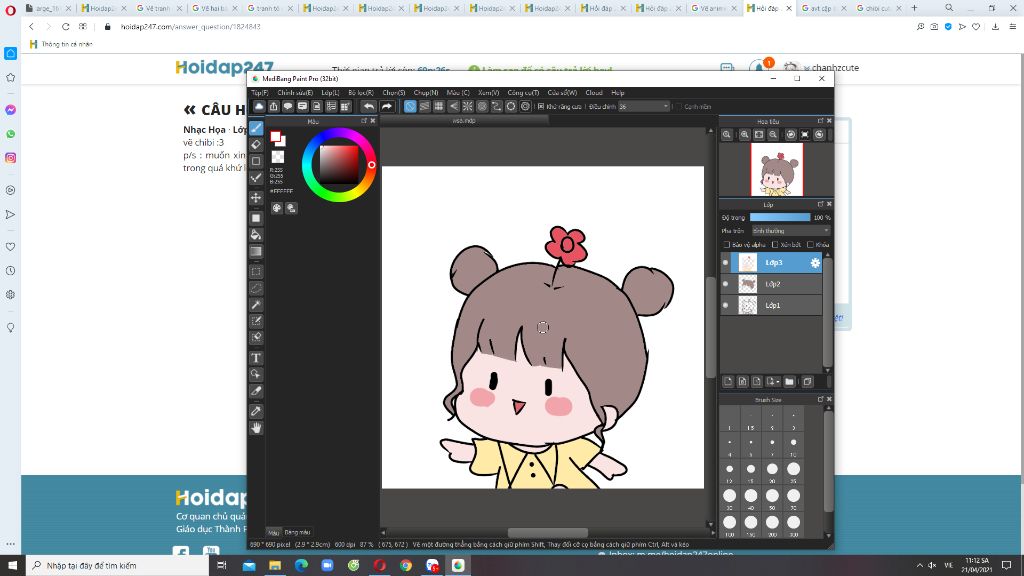Select the Brush tool in MediBang

pos(257,128)
